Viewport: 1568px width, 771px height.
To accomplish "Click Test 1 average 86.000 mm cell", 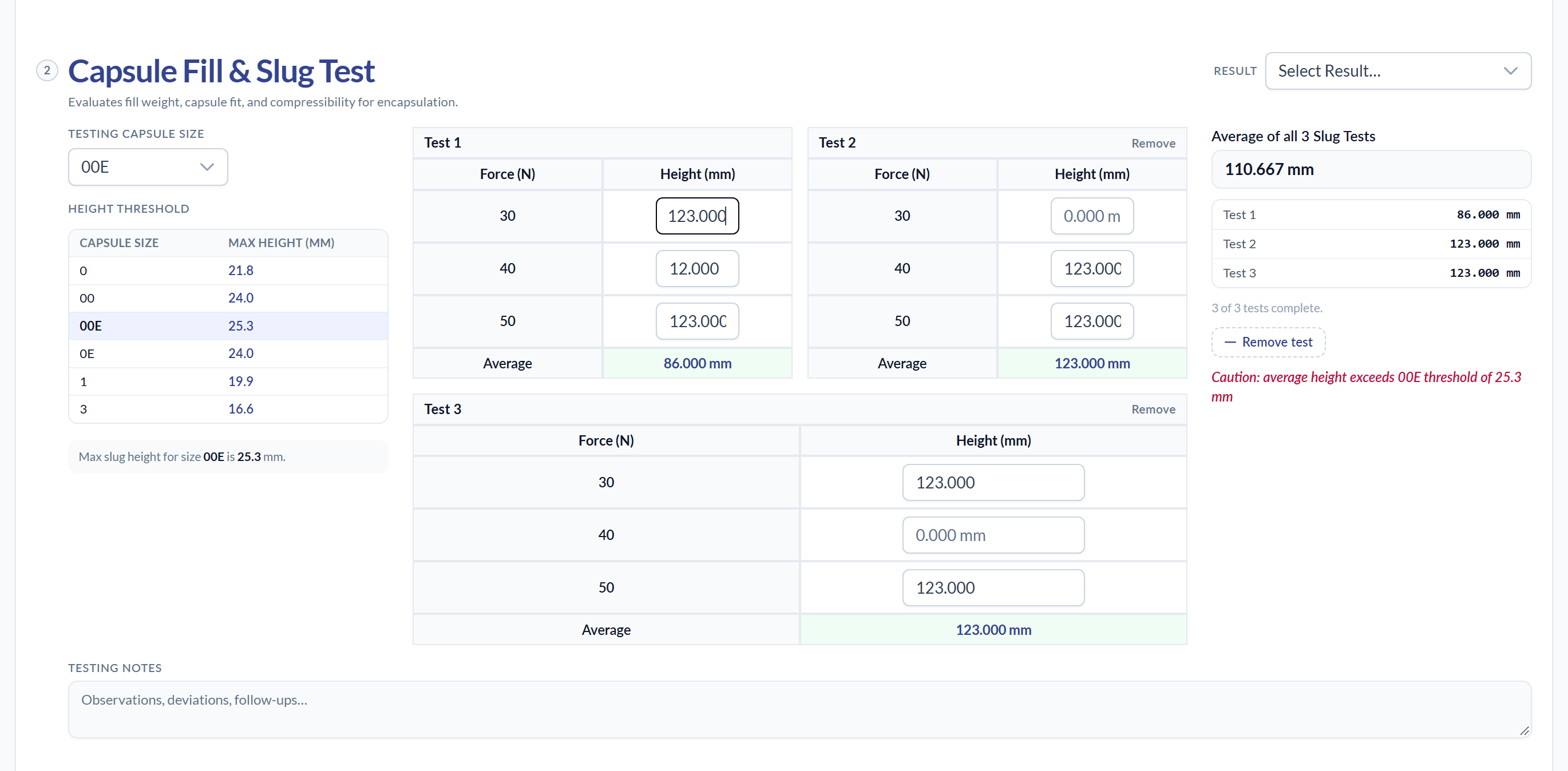I will click(697, 363).
